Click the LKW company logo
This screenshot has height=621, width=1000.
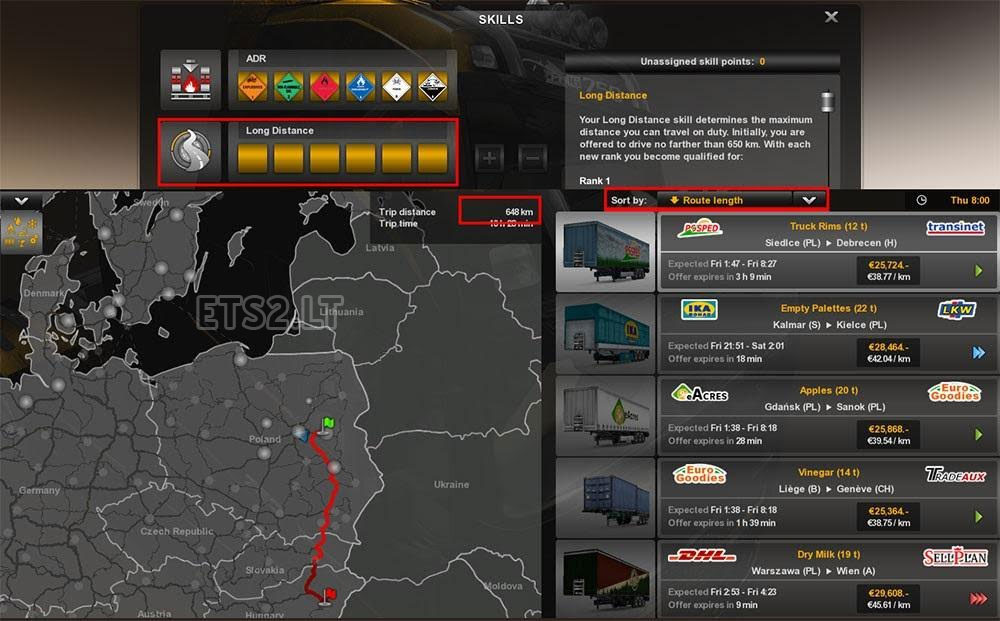point(957,310)
